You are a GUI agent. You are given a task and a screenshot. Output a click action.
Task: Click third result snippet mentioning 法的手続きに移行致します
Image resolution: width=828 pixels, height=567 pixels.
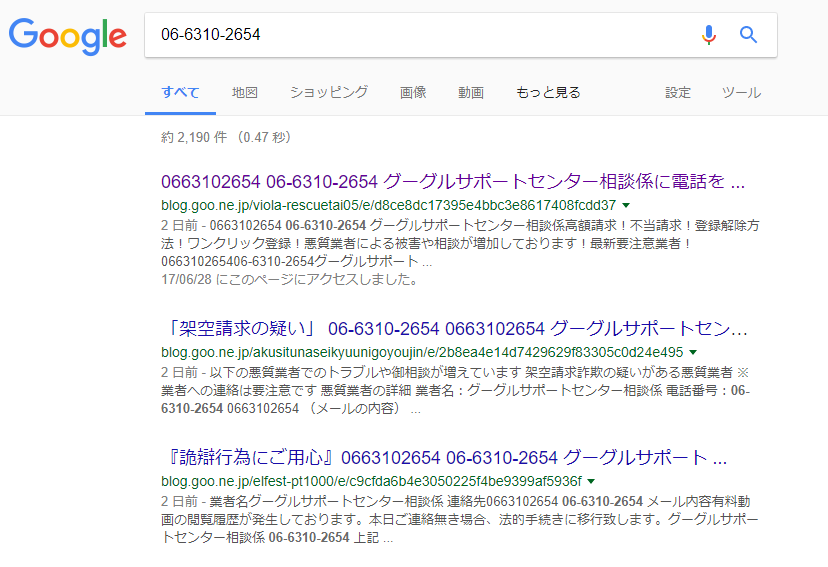coord(459,519)
